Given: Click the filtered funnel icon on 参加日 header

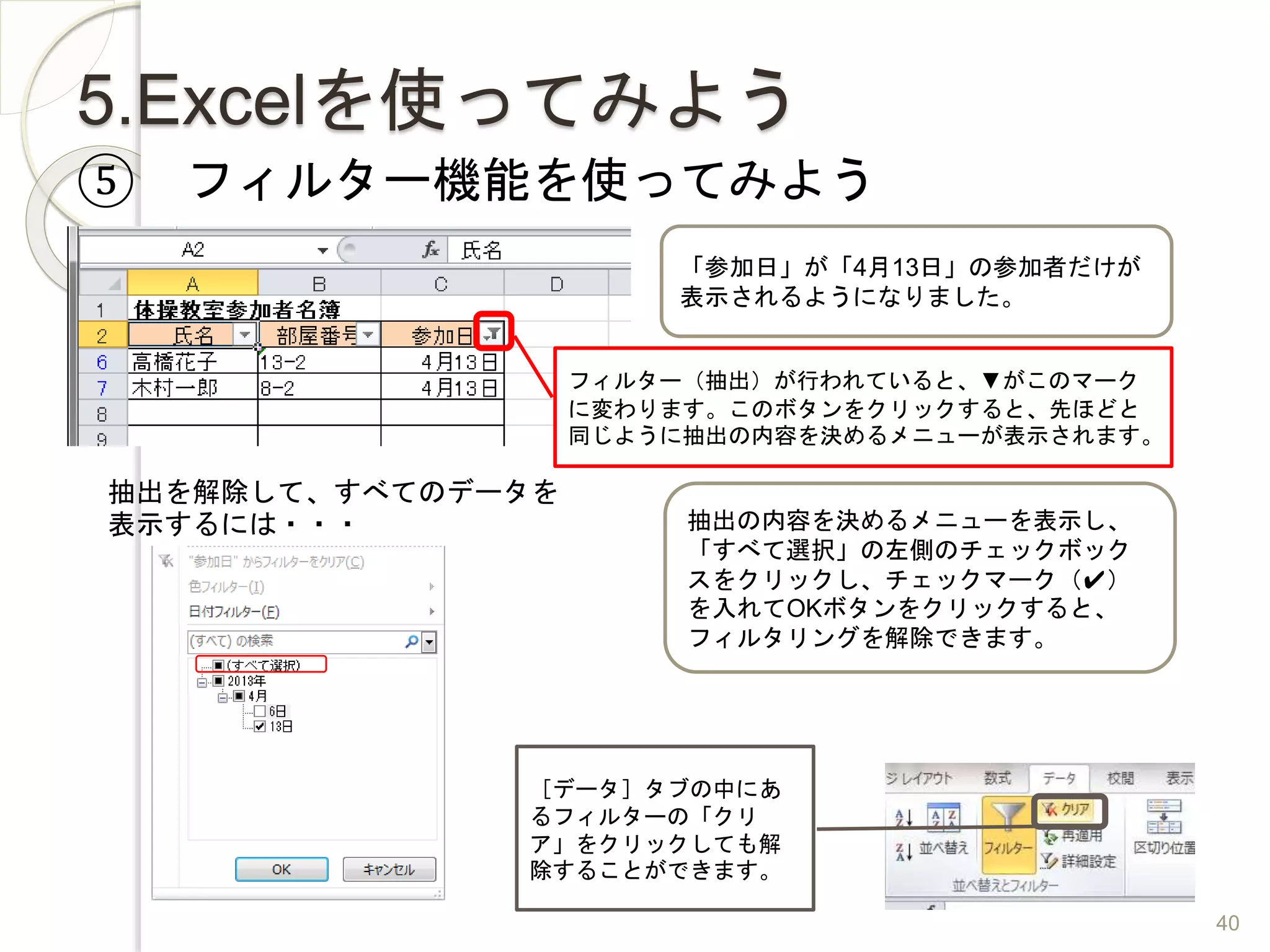Looking at the screenshot, I should click(x=493, y=333).
